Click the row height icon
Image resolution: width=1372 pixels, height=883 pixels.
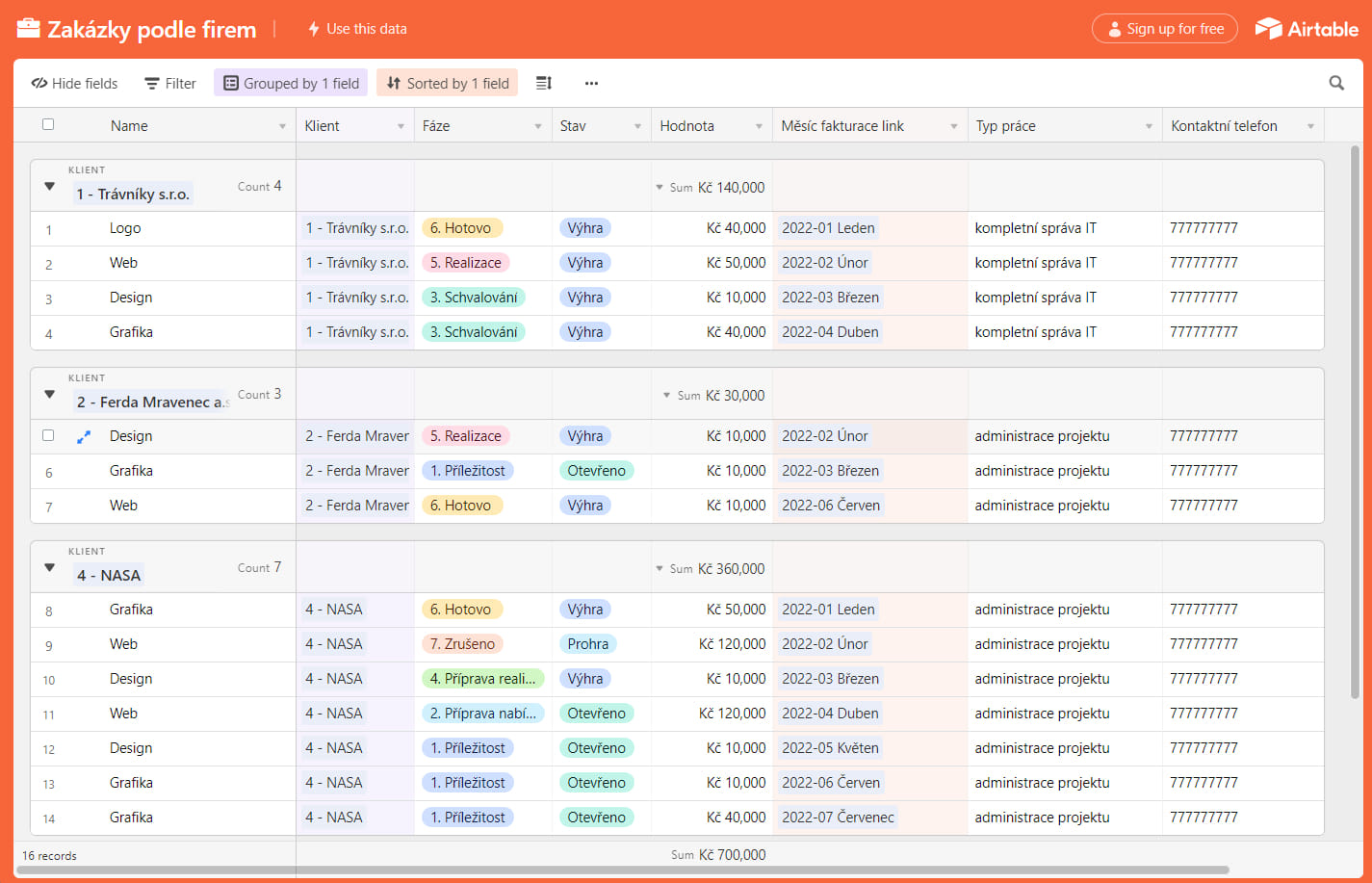pos(544,83)
